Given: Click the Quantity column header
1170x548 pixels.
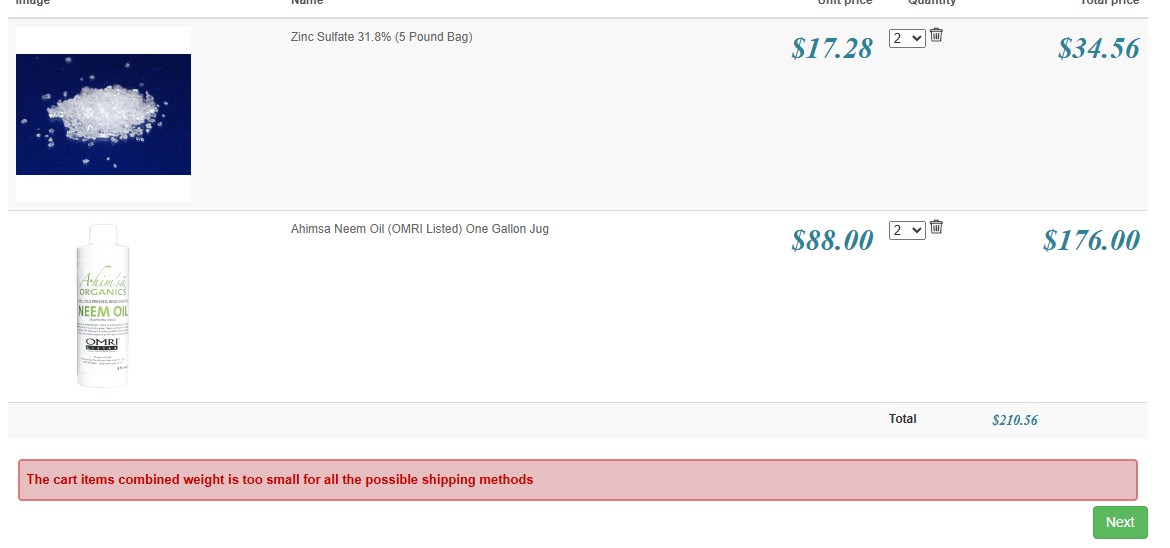Looking at the screenshot, I should [x=931, y=3].
